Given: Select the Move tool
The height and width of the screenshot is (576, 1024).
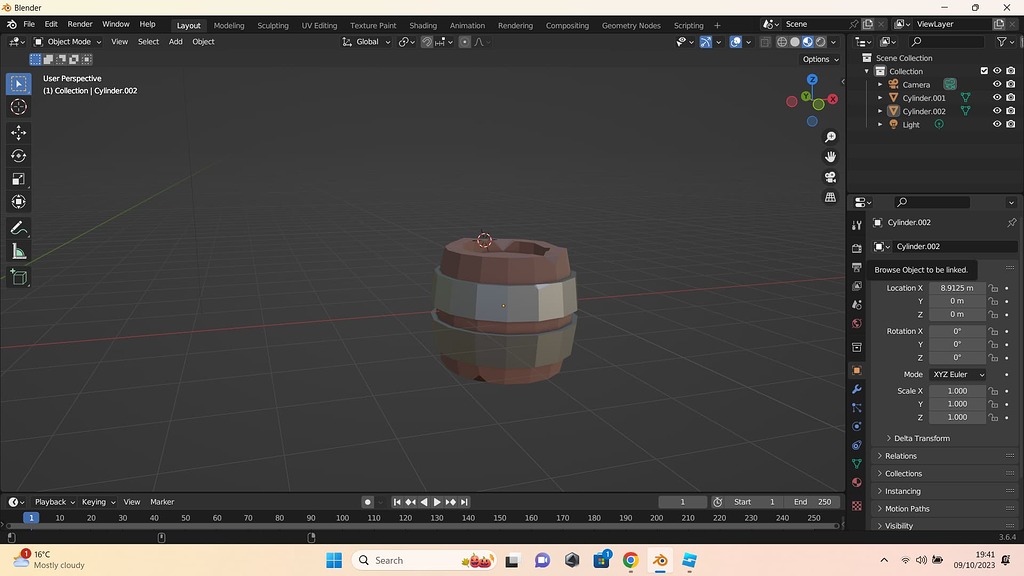Looking at the screenshot, I should (18, 133).
